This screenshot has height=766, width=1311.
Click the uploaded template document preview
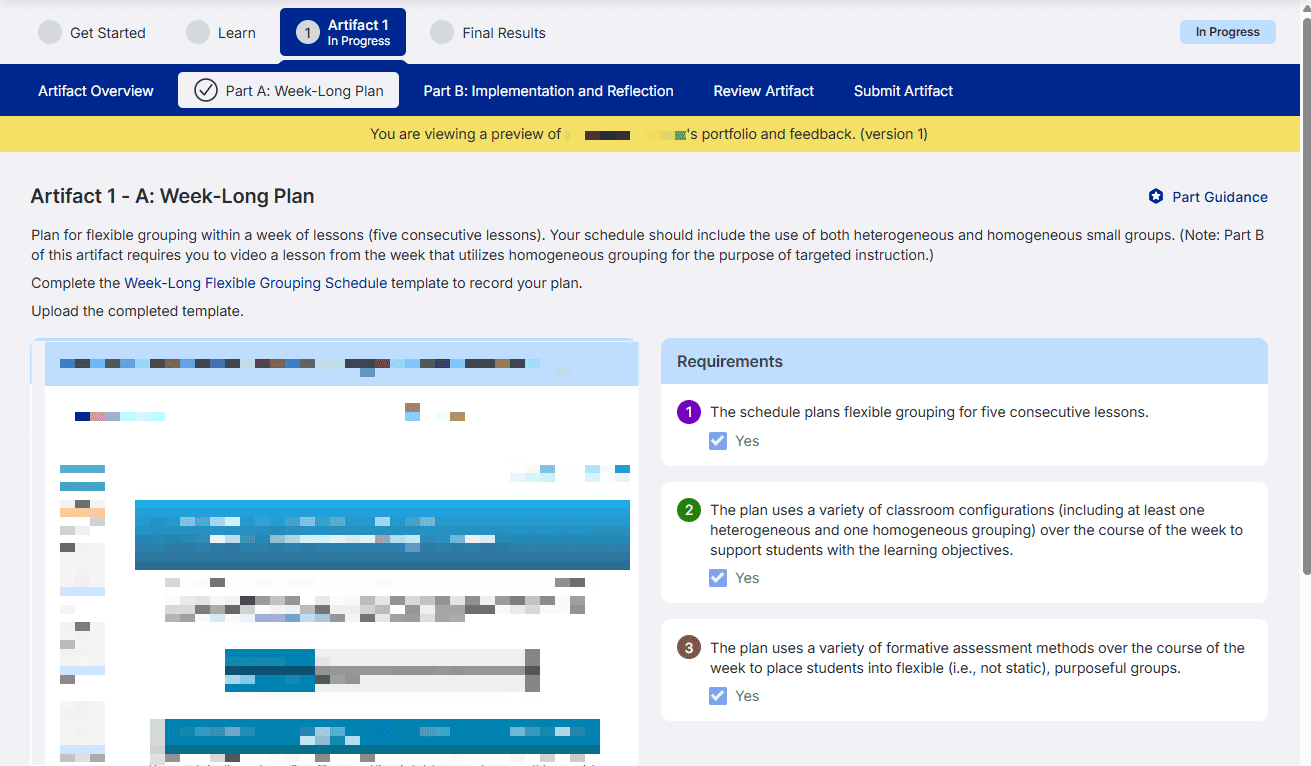pos(335,552)
